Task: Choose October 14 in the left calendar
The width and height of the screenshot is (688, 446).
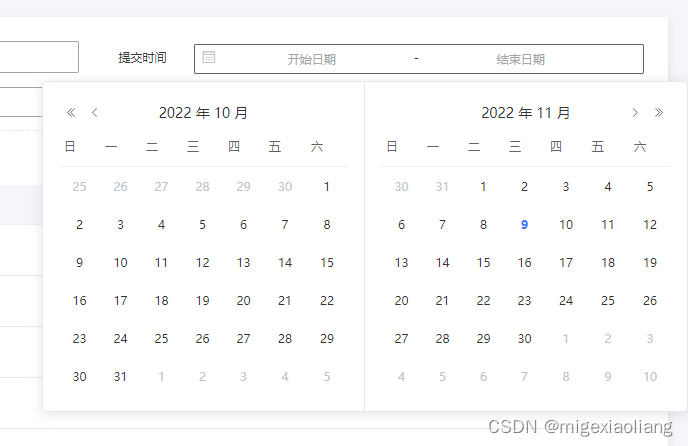Action: pos(285,263)
